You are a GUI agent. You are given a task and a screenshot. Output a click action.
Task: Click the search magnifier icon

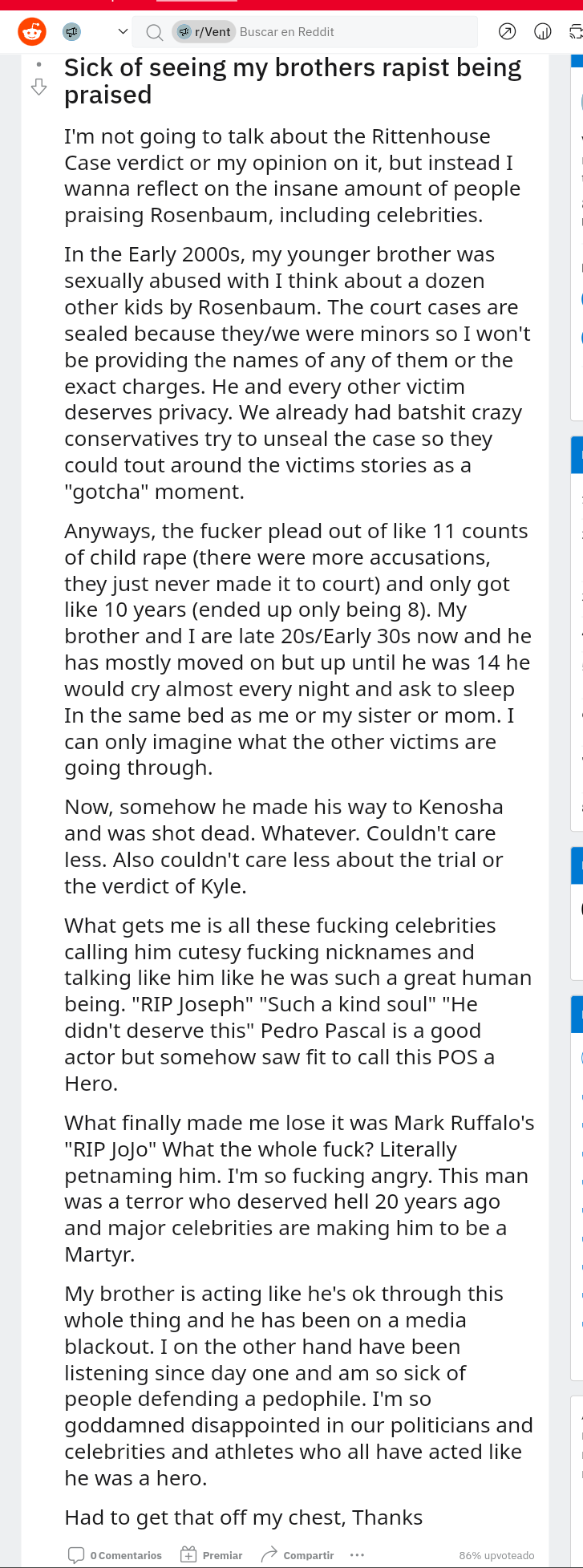click(154, 32)
